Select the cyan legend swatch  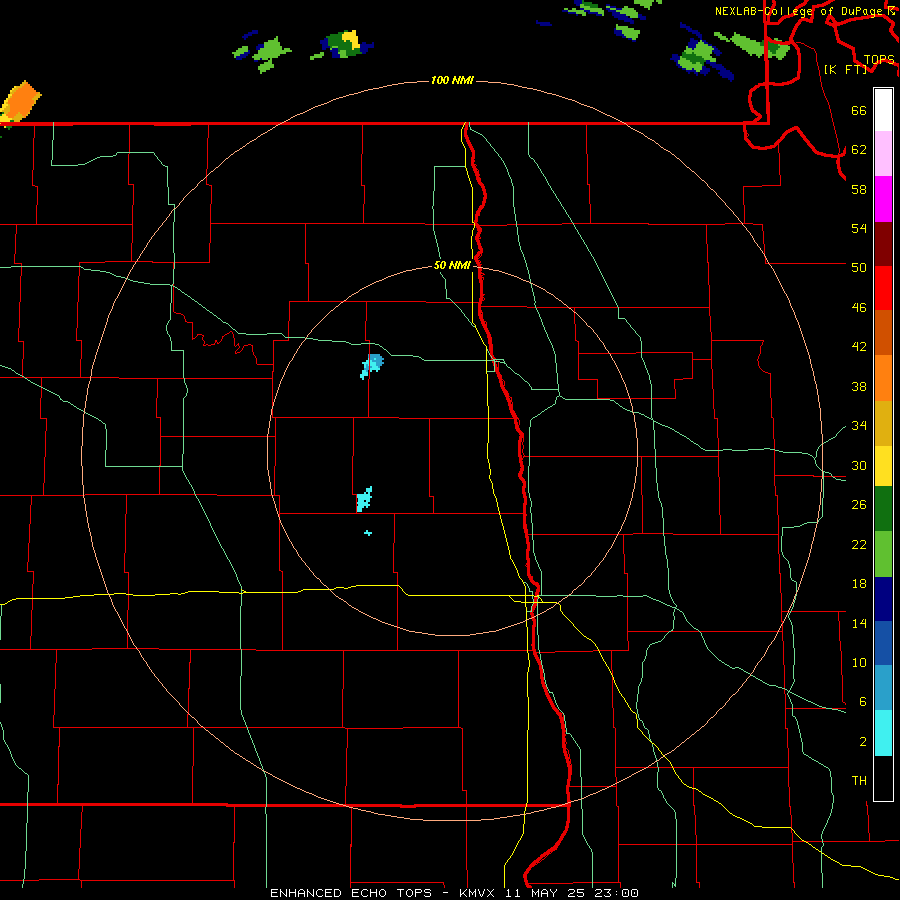coord(883,733)
